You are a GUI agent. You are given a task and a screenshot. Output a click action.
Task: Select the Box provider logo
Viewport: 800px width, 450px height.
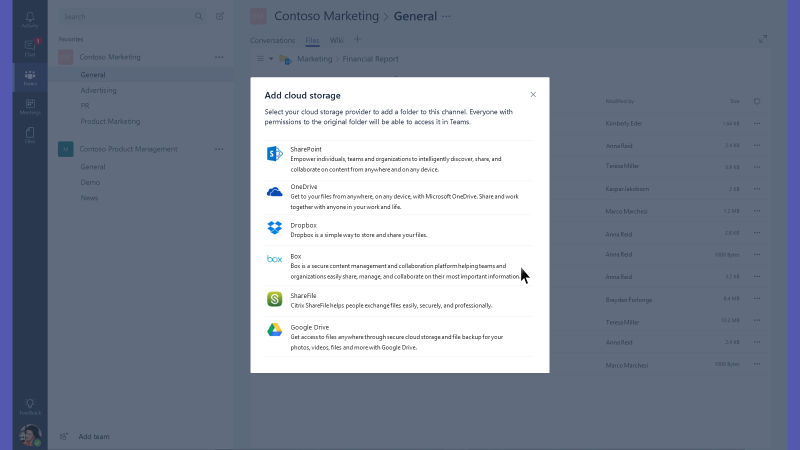click(x=275, y=259)
